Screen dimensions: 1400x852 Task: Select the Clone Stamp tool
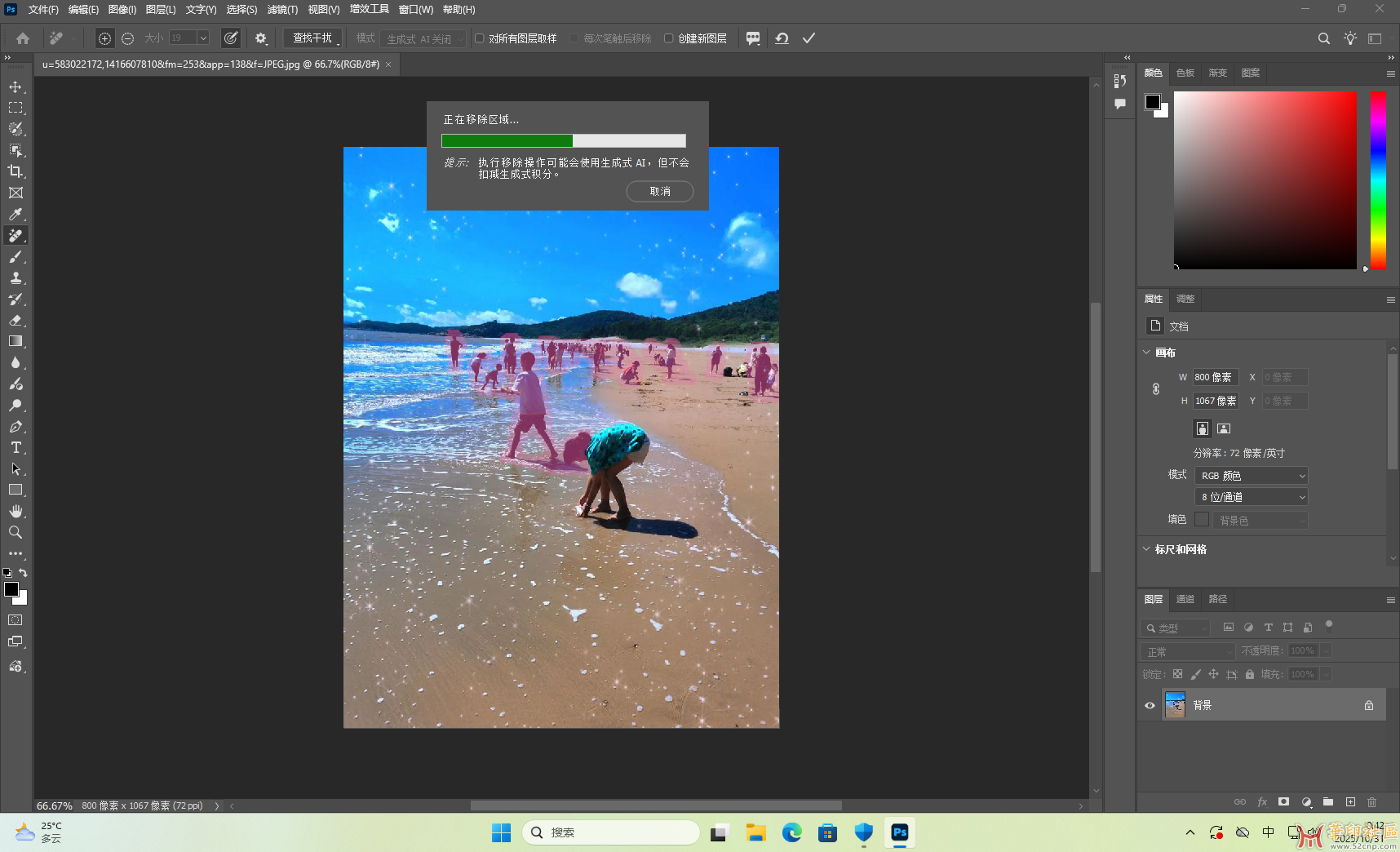point(16,278)
